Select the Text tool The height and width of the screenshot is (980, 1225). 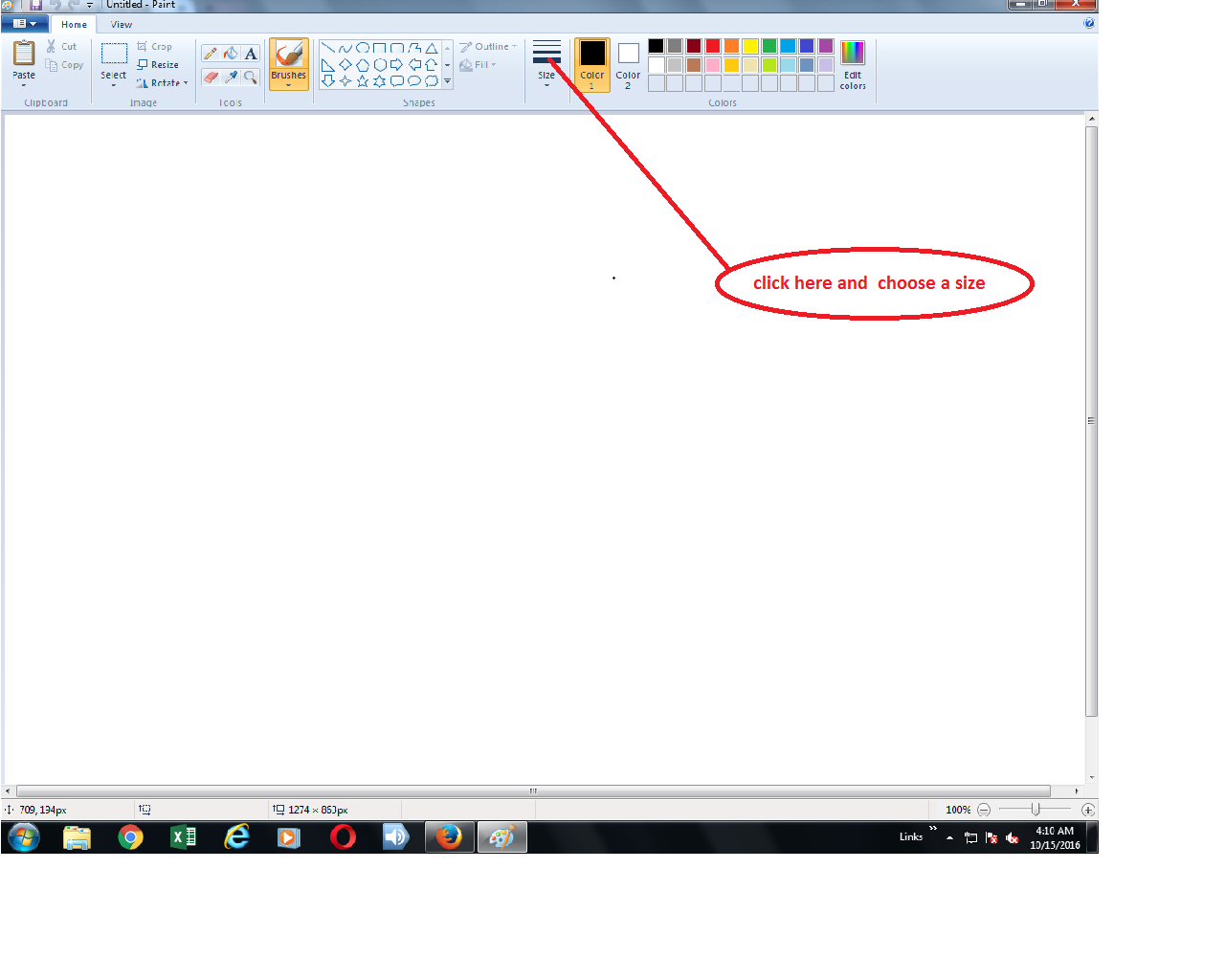250,54
